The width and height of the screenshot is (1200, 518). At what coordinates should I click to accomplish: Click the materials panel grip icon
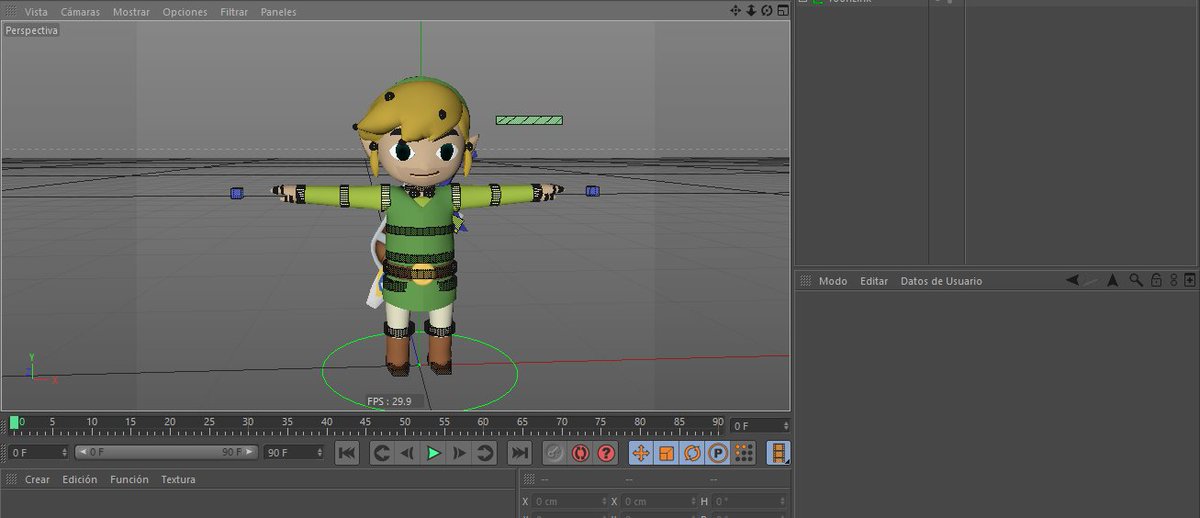[x=11, y=480]
